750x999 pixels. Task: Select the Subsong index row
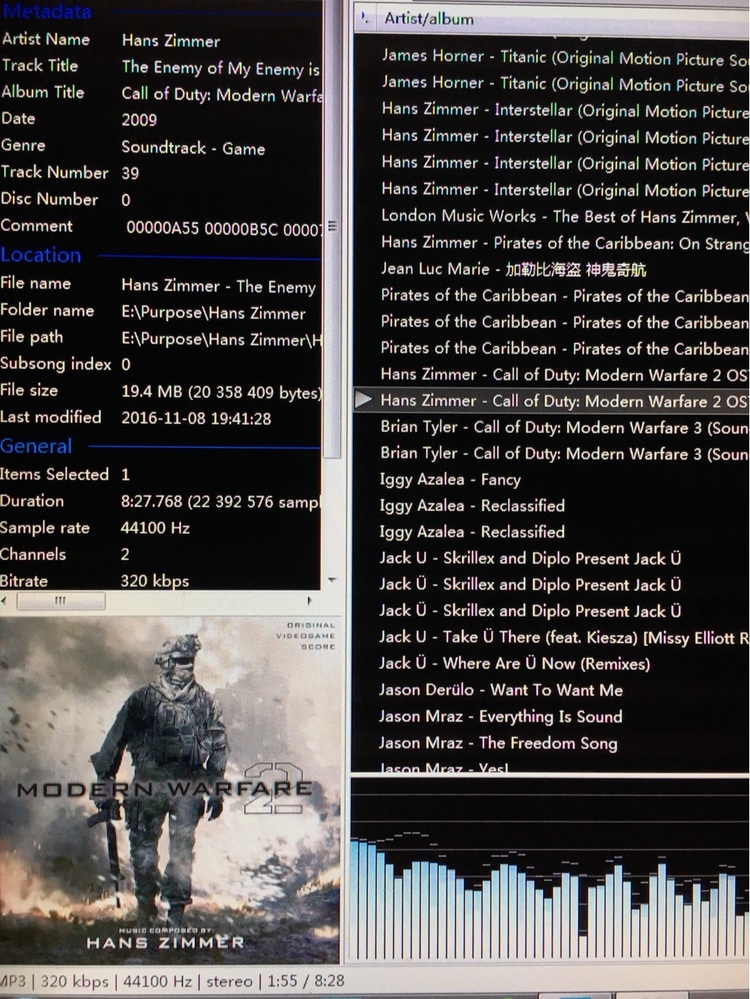tap(161, 364)
